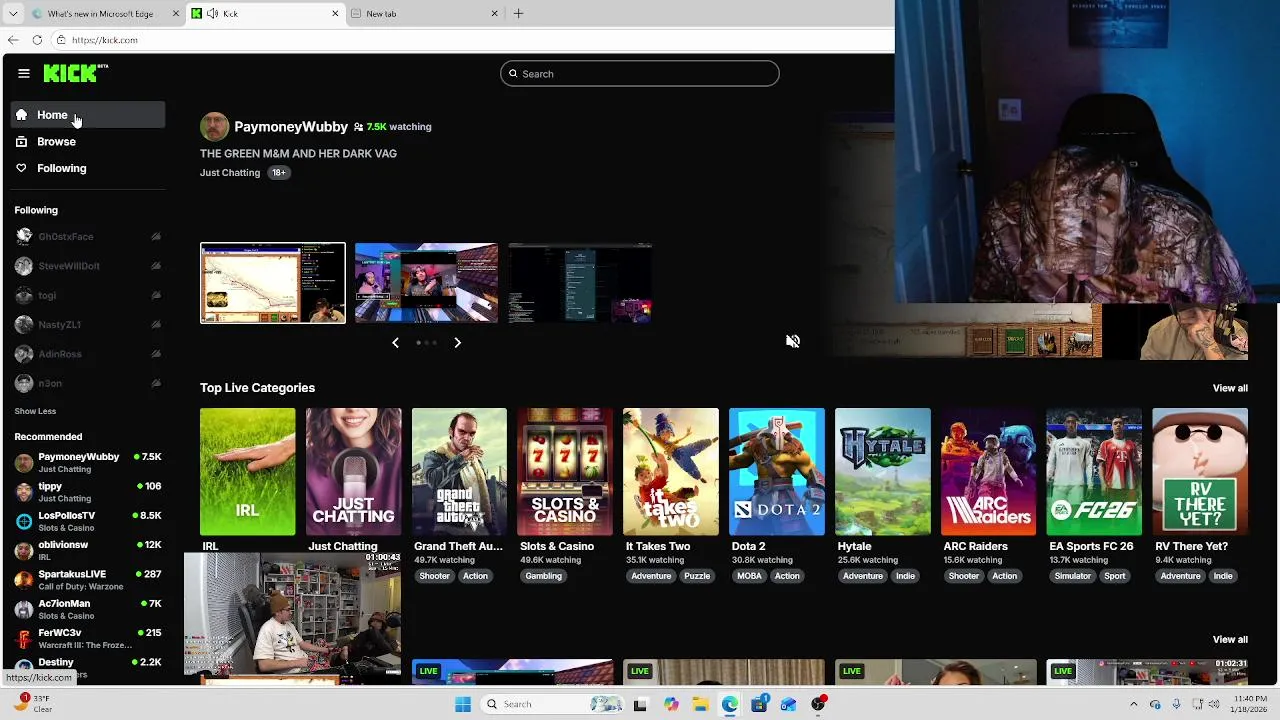Image resolution: width=1280 pixels, height=720 pixels.
Task: Open tippy recommended channel
Action: [88, 492]
